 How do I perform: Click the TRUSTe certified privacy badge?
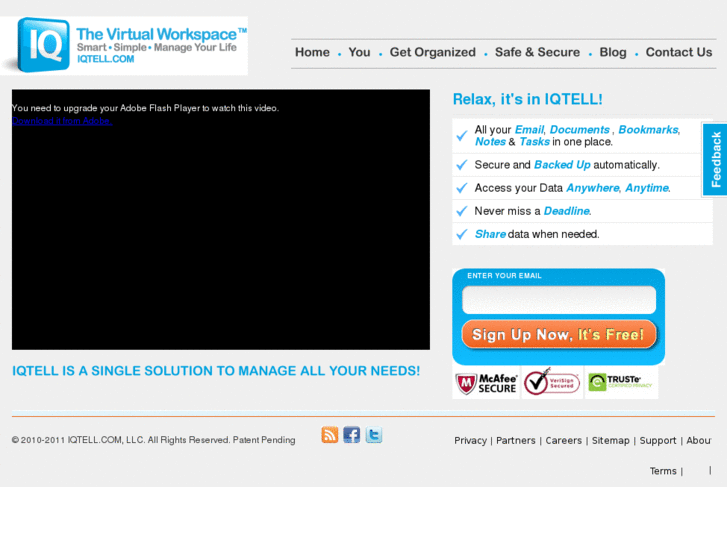click(x=621, y=383)
